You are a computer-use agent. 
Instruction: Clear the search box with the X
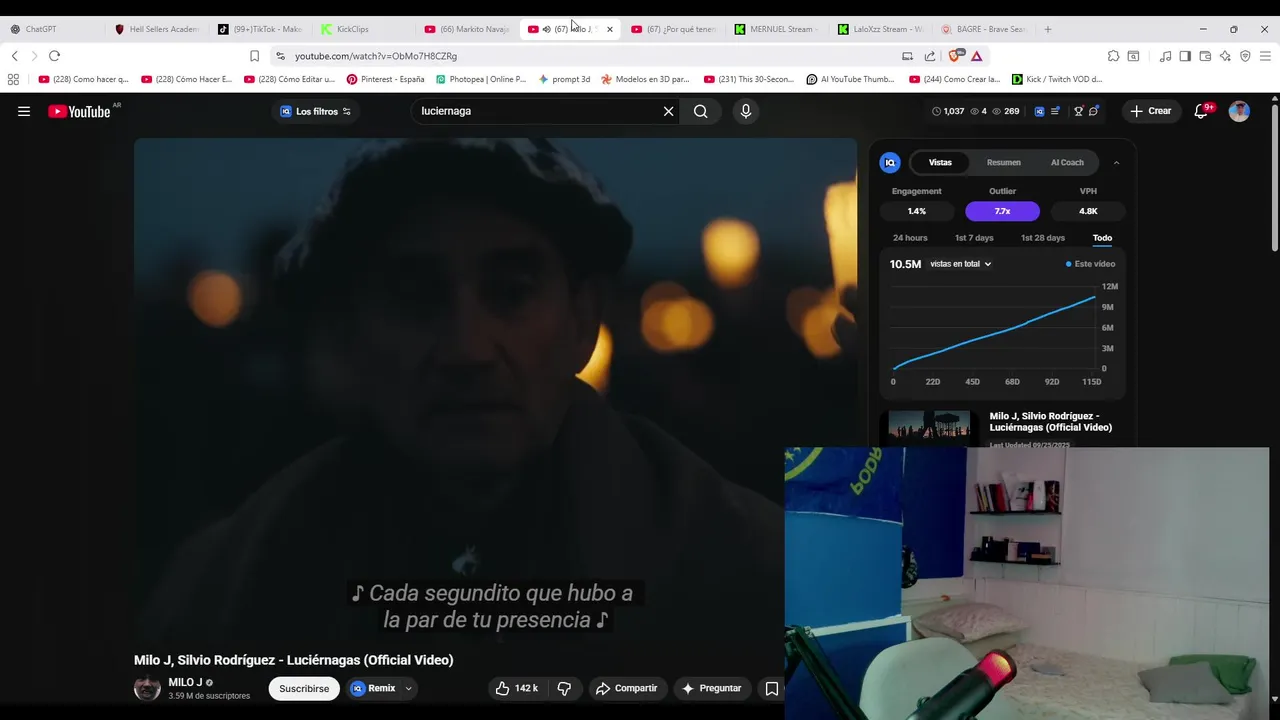coord(668,111)
